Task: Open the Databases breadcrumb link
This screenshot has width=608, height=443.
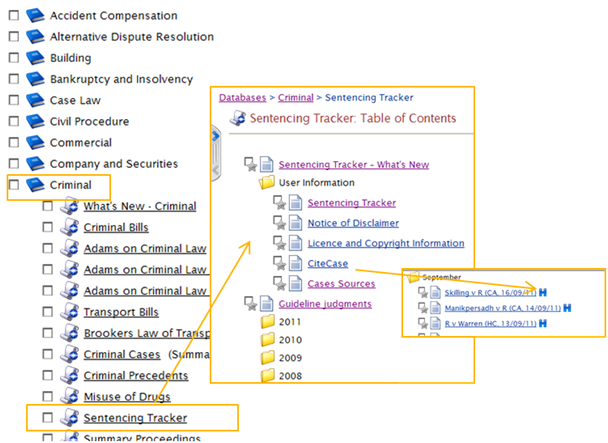Action: (x=242, y=97)
